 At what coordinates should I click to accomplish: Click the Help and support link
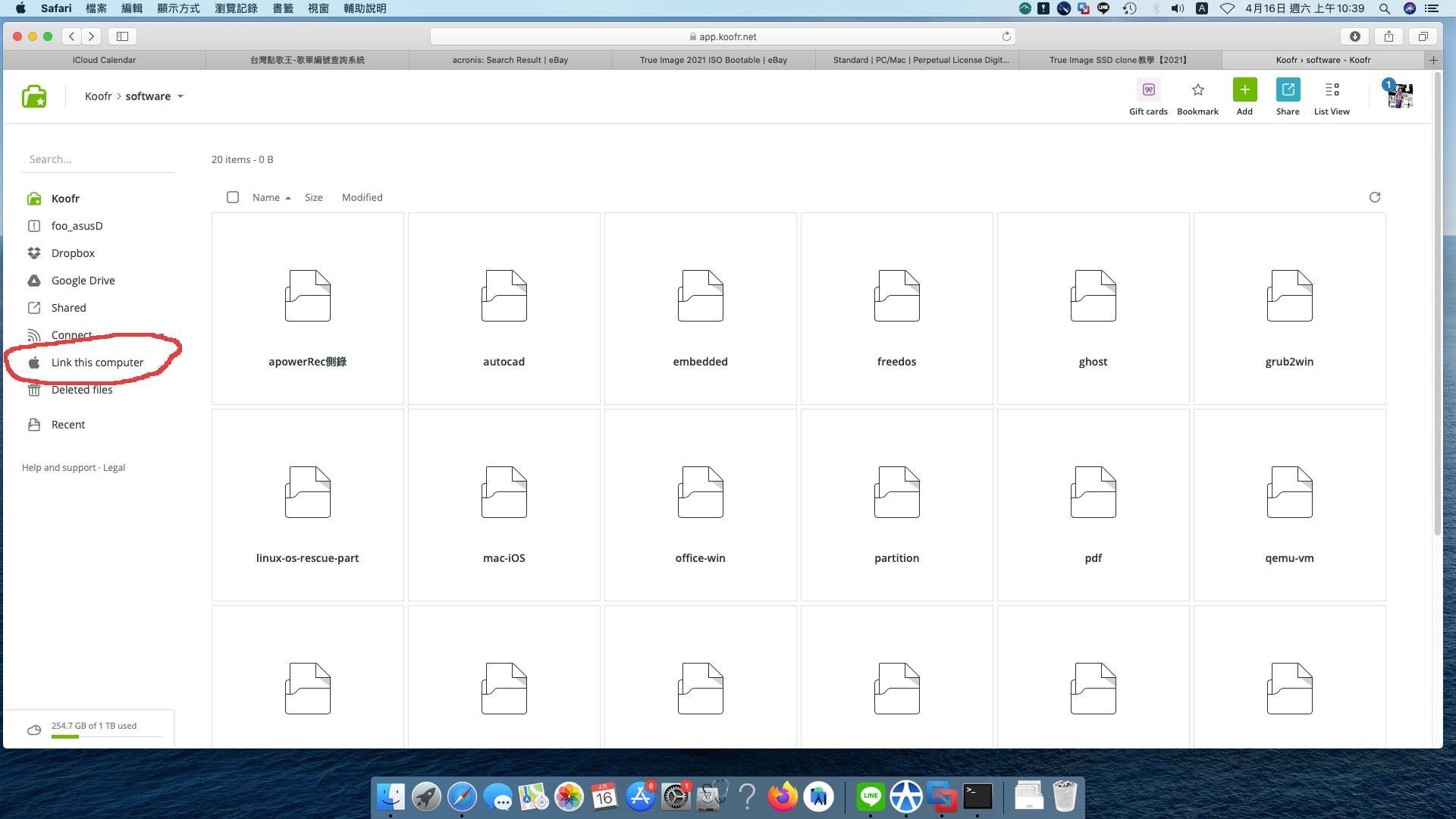coord(58,468)
